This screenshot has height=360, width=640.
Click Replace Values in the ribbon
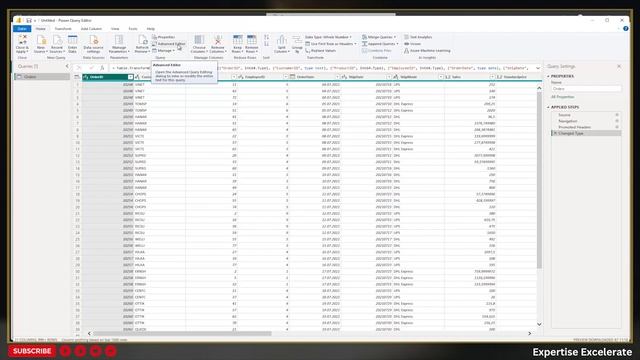tap(320, 51)
